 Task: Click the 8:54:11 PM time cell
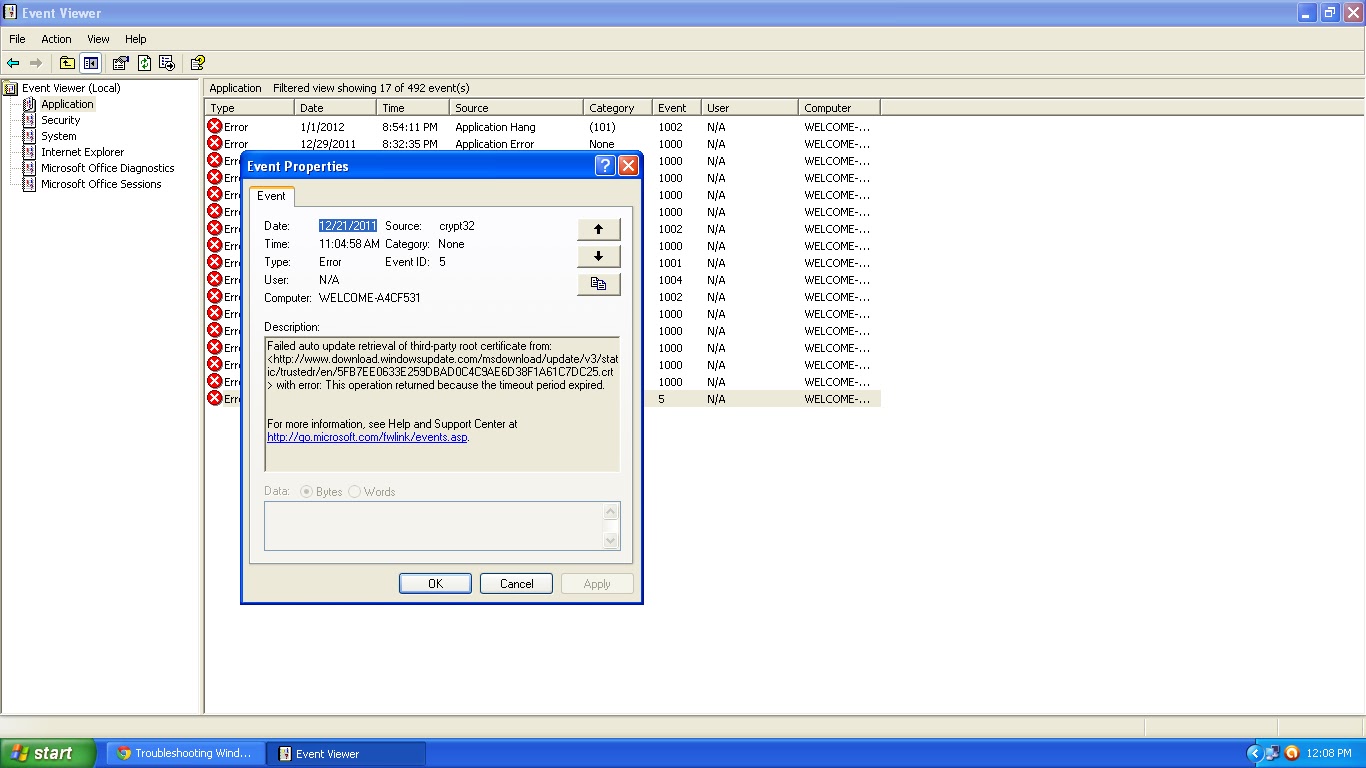pos(410,127)
